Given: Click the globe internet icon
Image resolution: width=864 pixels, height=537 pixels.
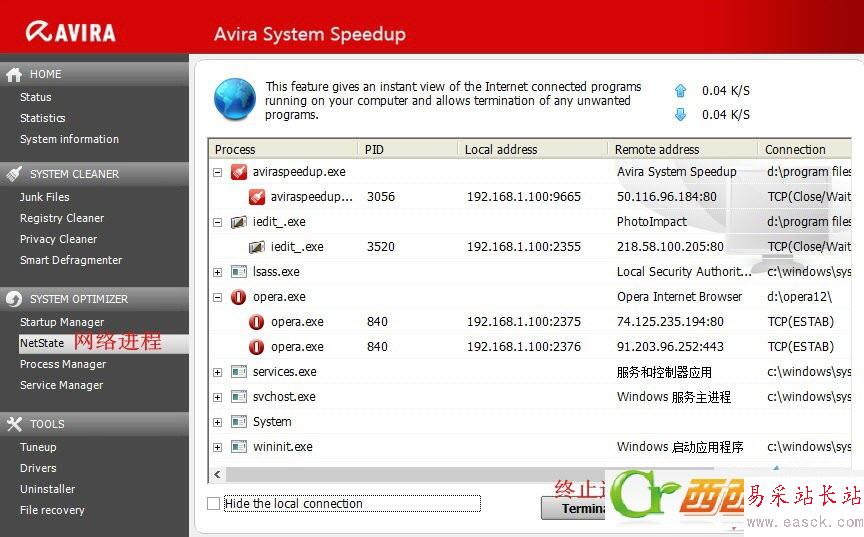Looking at the screenshot, I should click(x=235, y=100).
